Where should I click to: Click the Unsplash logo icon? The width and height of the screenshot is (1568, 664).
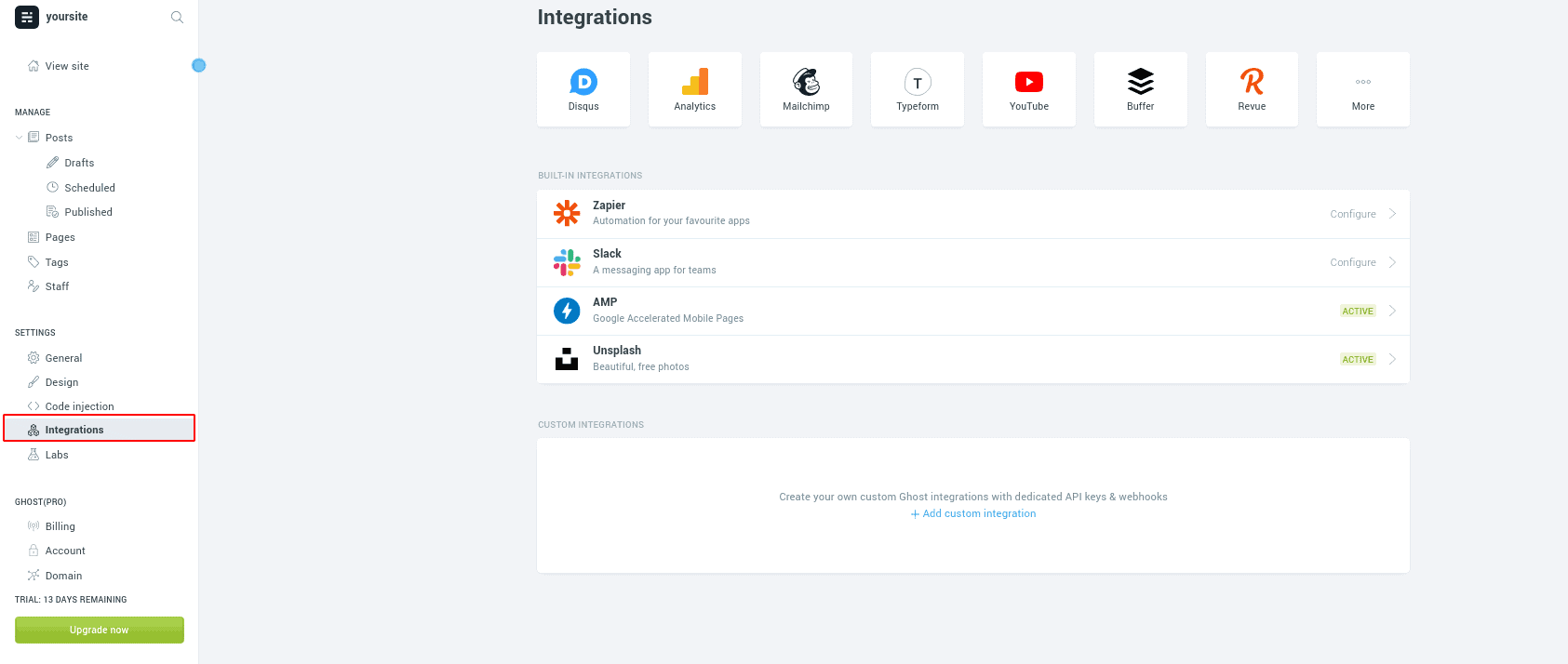567,359
